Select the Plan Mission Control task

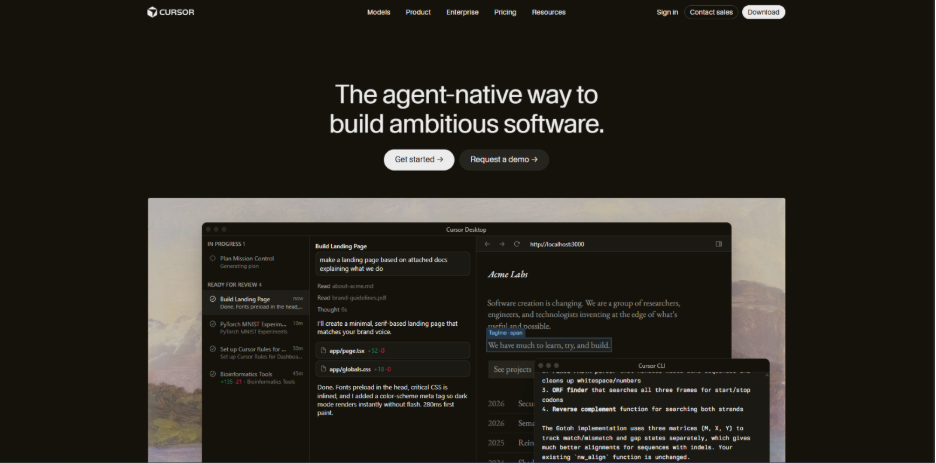(x=255, y=262)
